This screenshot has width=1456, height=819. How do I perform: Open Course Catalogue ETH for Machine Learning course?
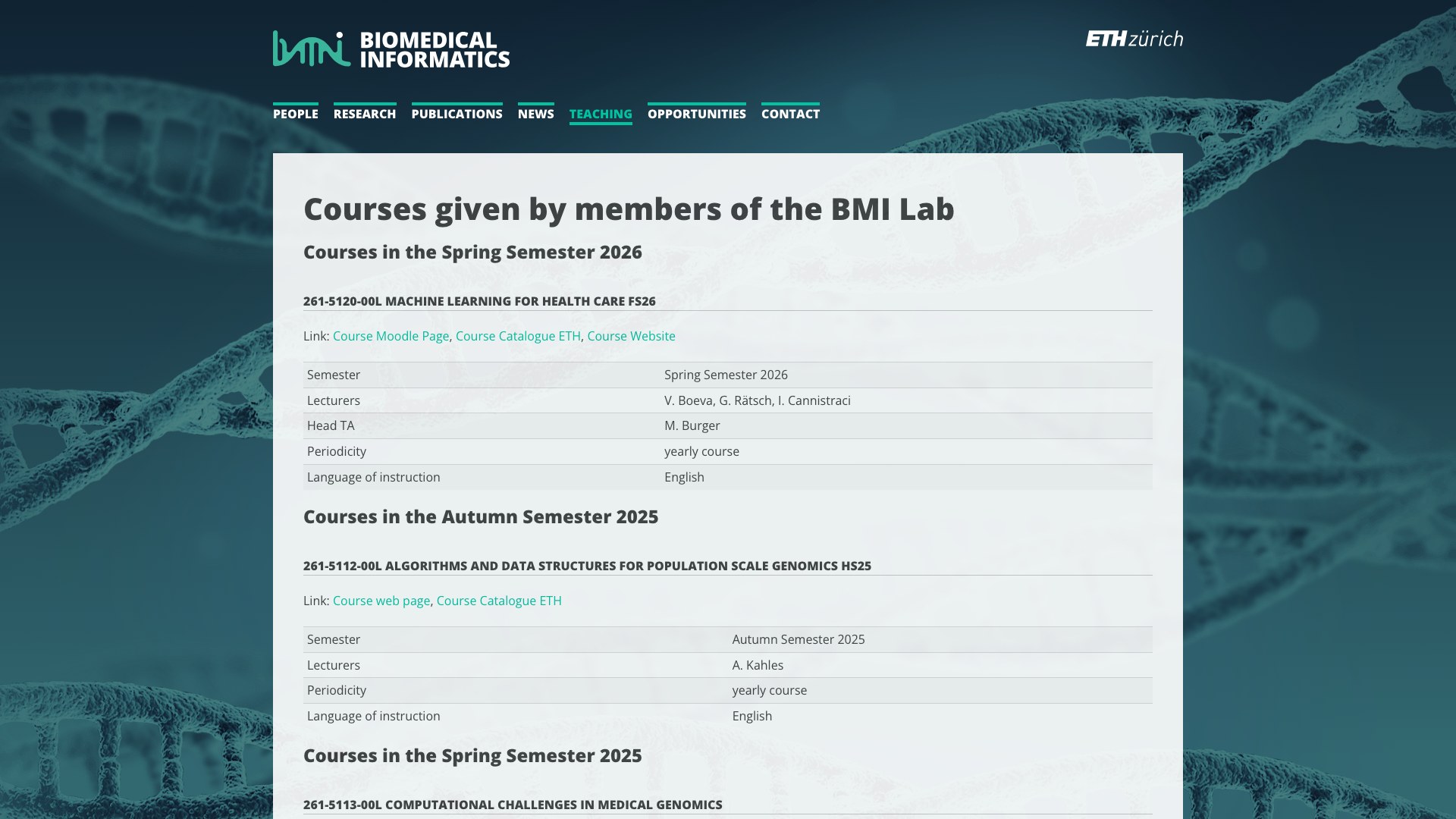point(518,336)
